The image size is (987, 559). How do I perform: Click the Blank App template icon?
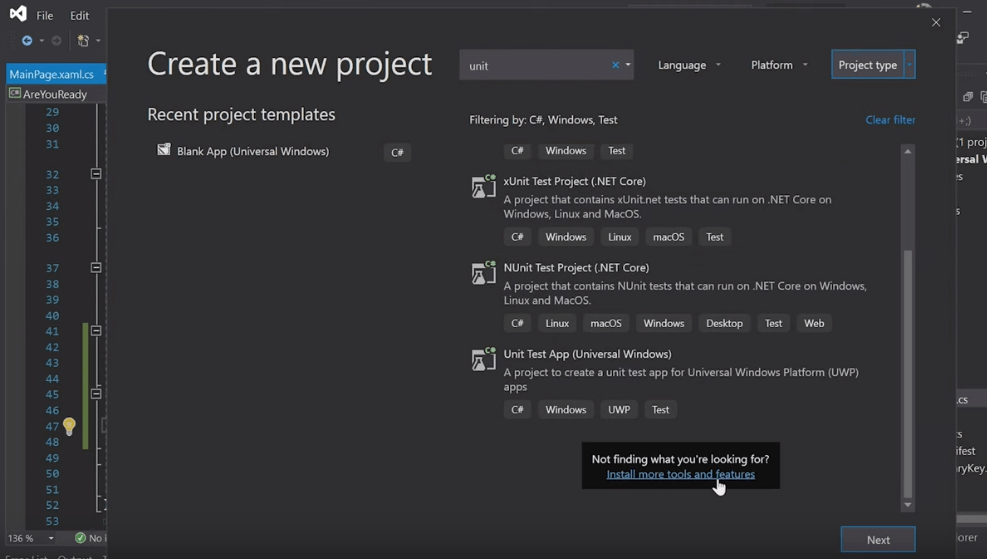(x=164, y=150)
